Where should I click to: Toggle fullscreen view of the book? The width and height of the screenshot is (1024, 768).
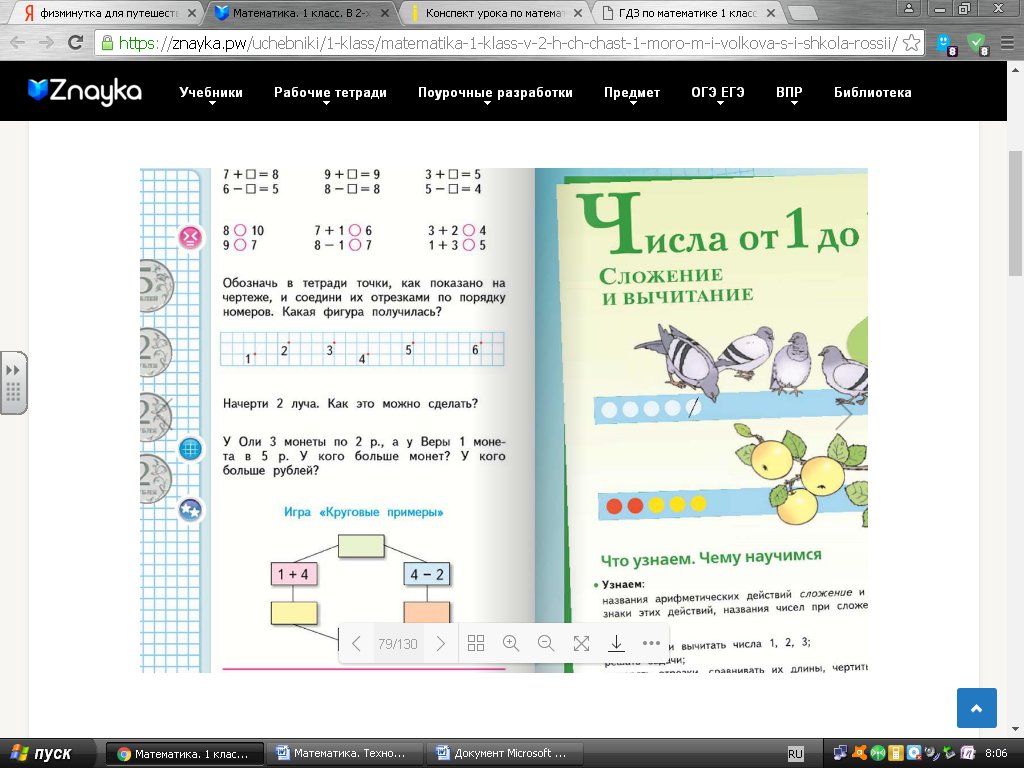(x=581, y=644)
